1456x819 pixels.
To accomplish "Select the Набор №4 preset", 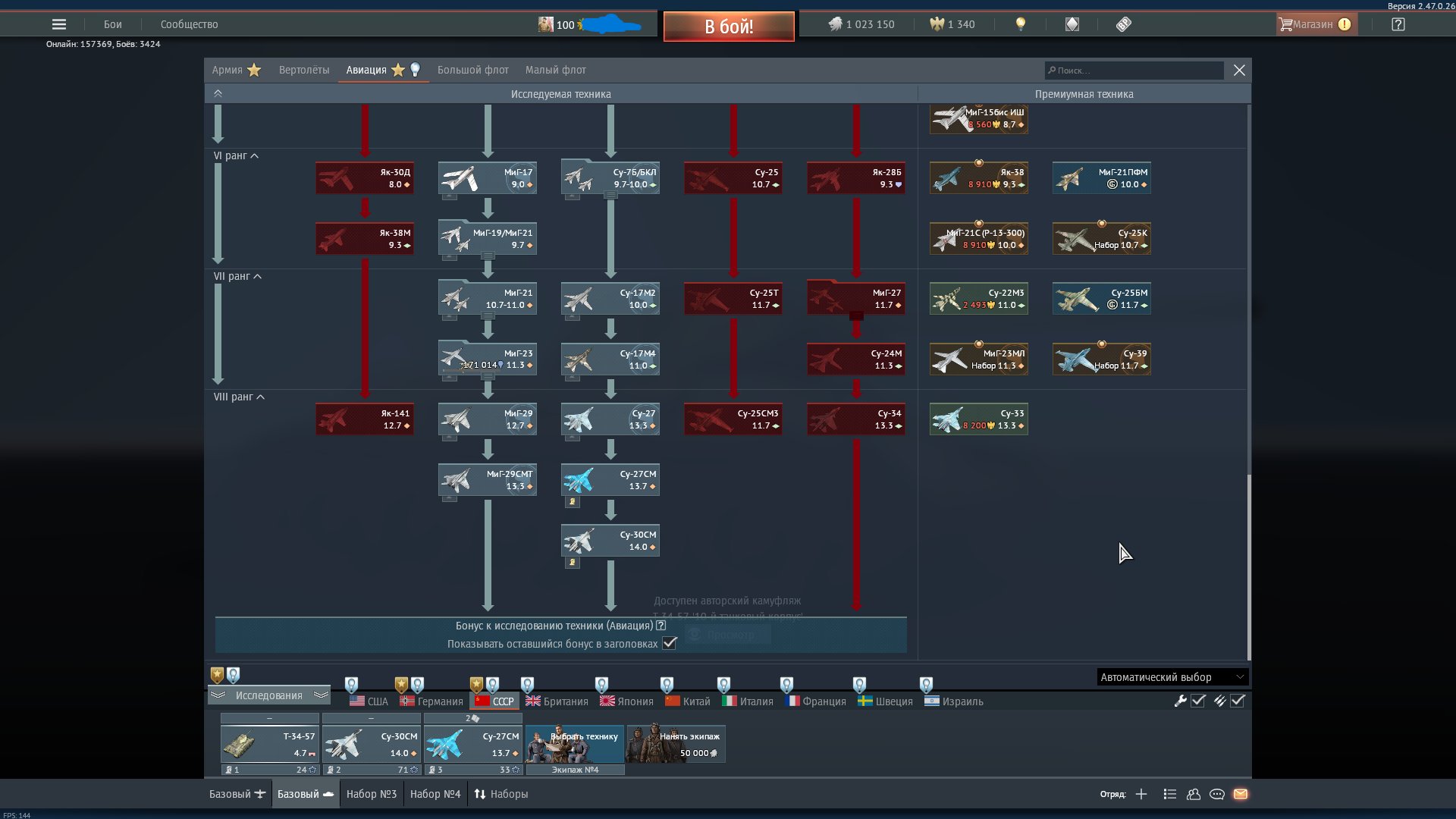I will click(435, 794).
